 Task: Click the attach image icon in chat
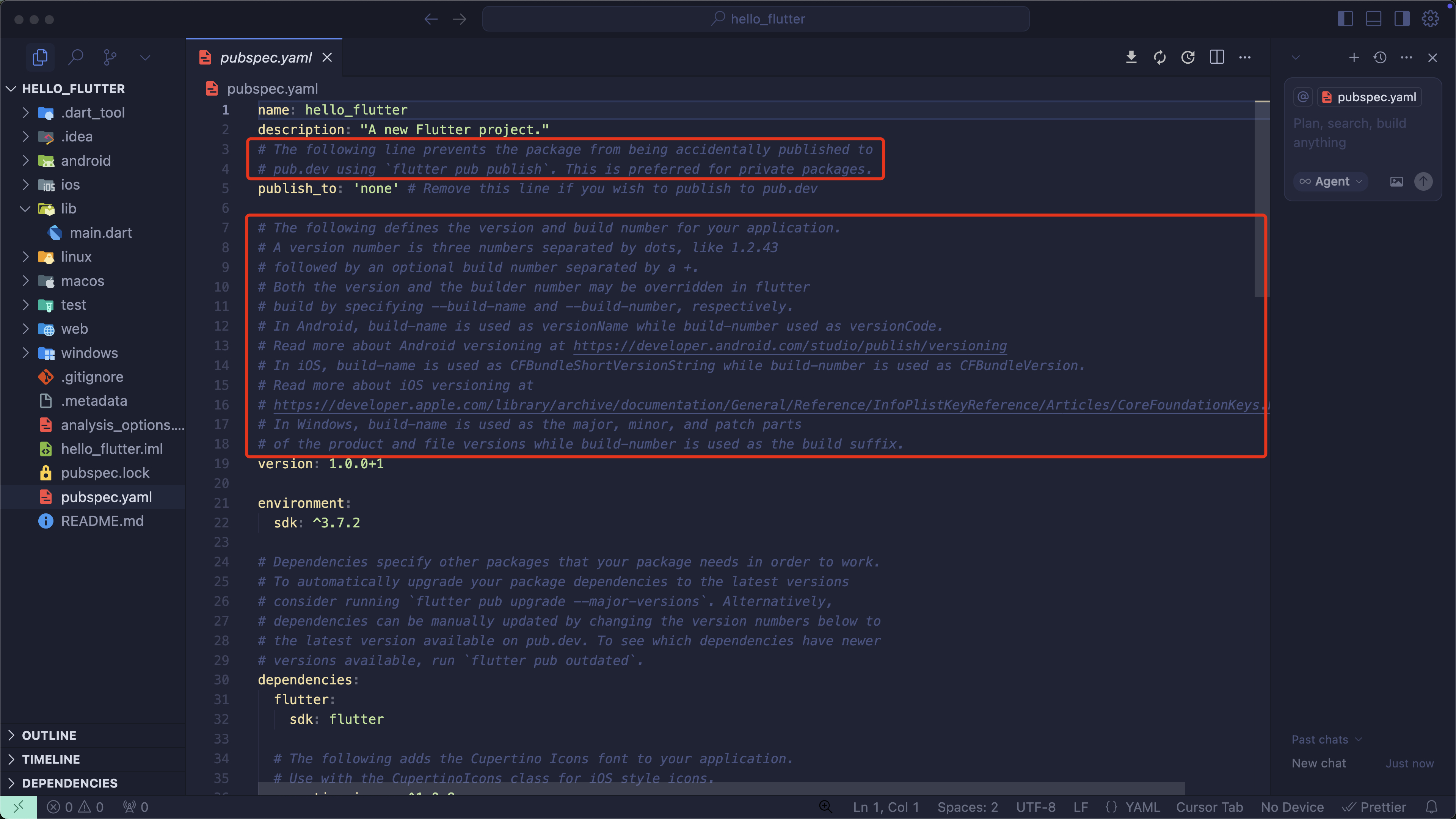[1396, 182]
